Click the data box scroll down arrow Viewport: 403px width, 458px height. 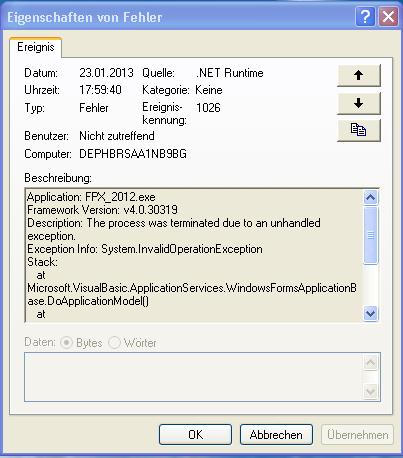(371, 391)
